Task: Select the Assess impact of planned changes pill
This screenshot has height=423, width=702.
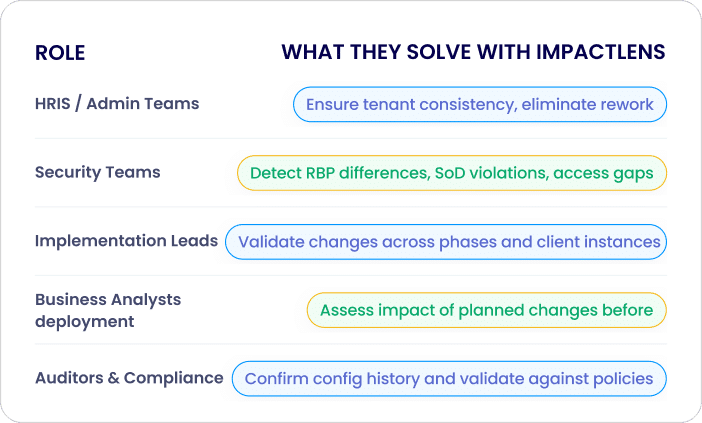Action: pos(487,310)
